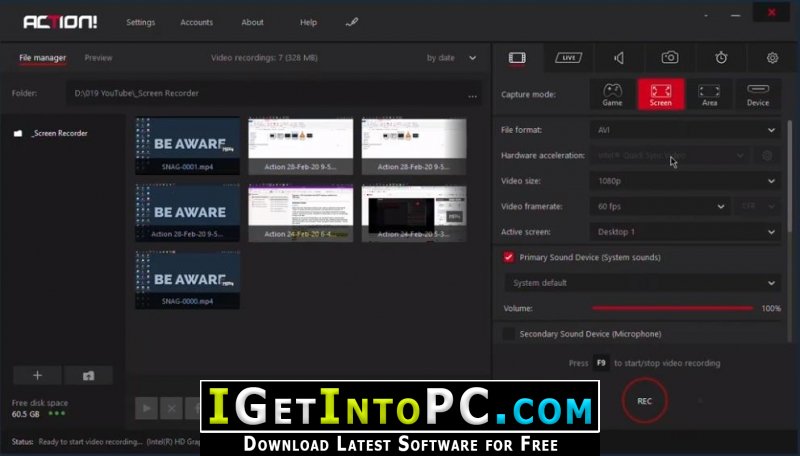Click the folder browse ellipsis button
Screen dimensions: 800x456
pos(472,95)
